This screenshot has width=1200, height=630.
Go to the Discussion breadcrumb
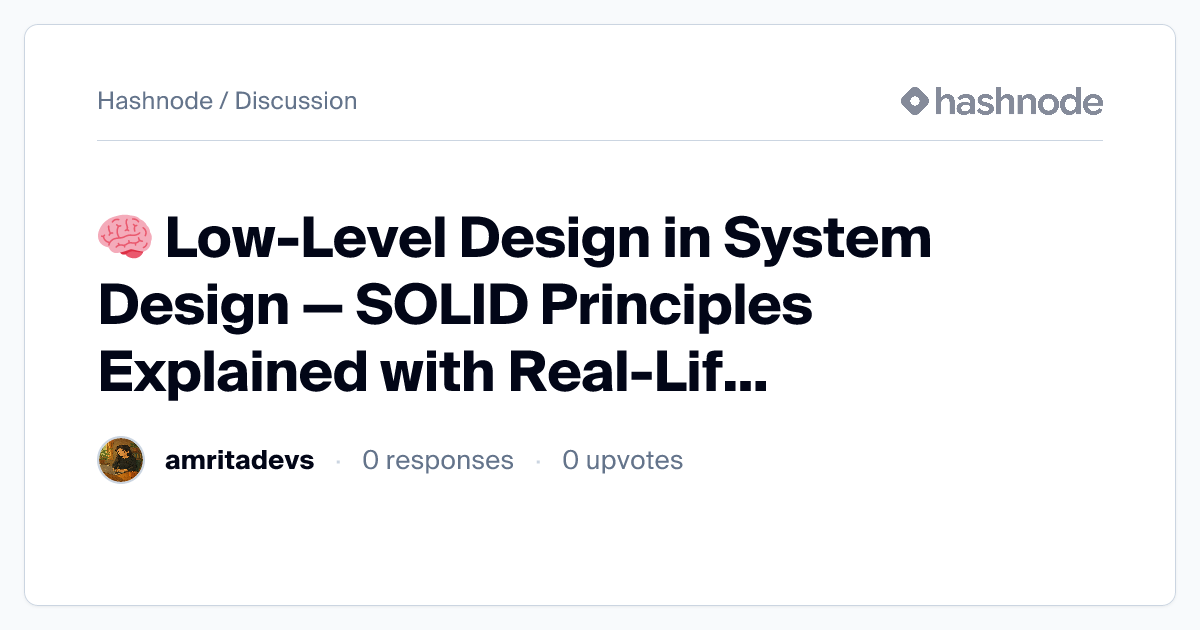(x=296, y=101)
